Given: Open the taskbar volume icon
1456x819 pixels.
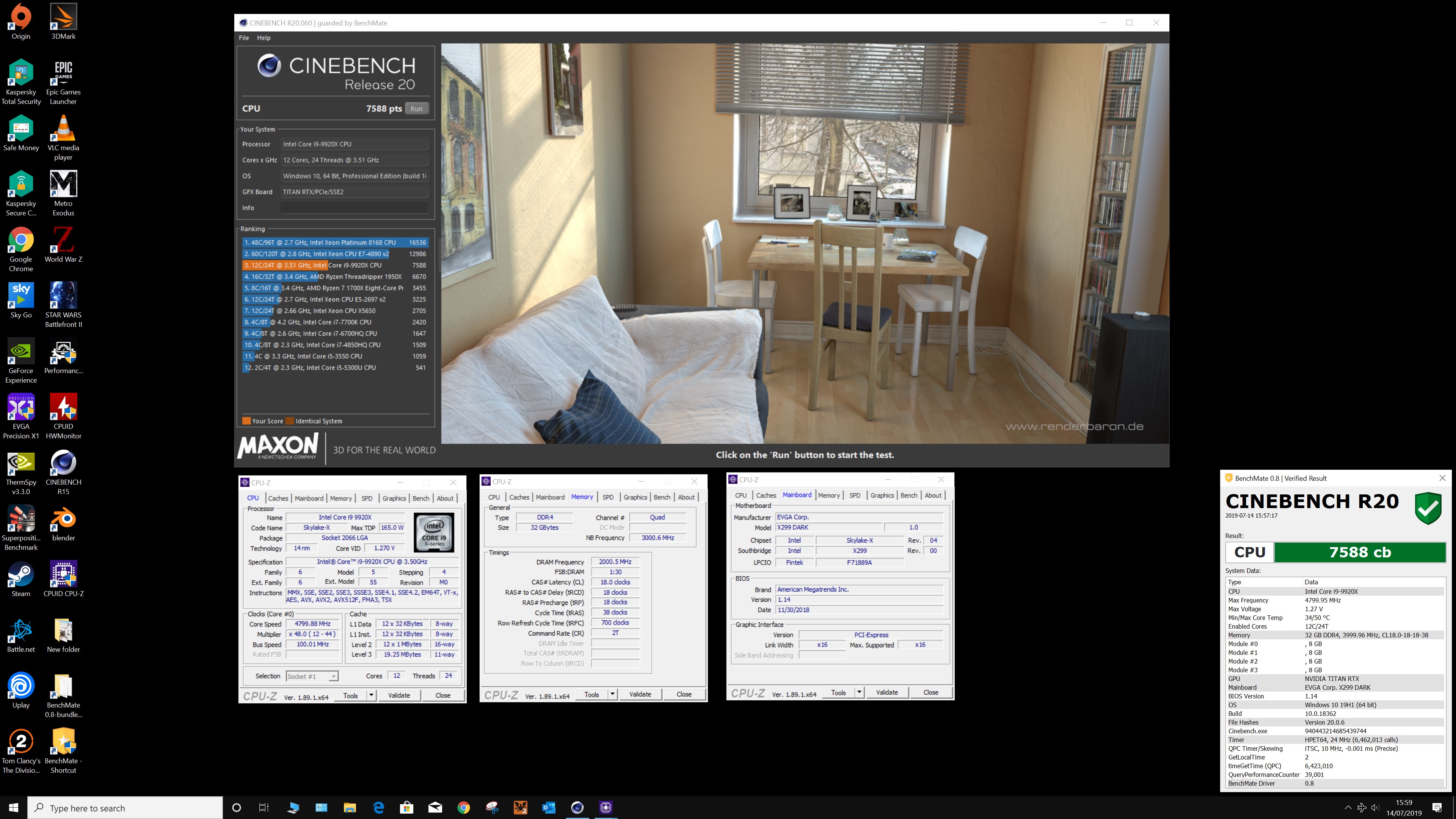Looking at the screenshot, I should click(x=1376, y=808).
